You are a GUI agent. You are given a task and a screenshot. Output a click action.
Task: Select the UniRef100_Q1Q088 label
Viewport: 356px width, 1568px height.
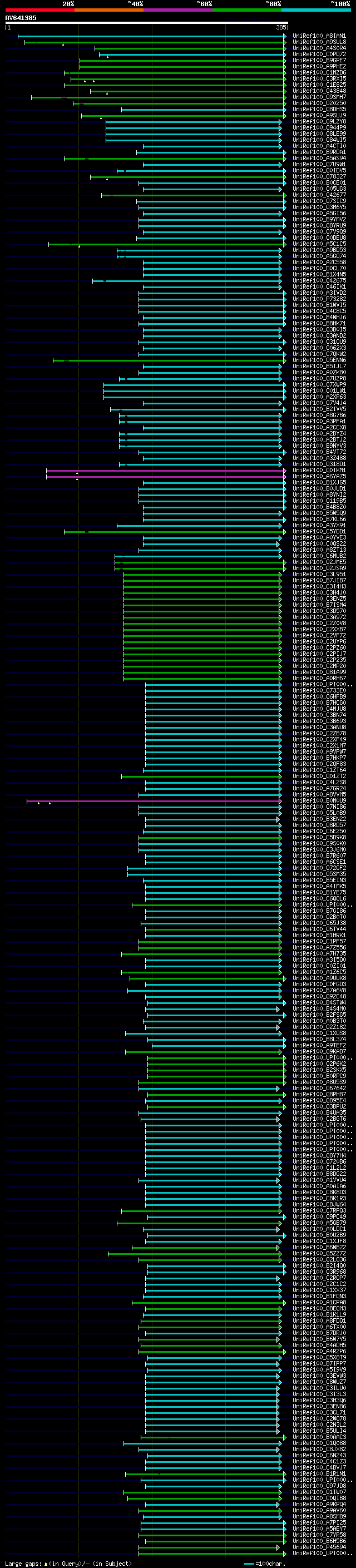click(x=319, y=1443)
